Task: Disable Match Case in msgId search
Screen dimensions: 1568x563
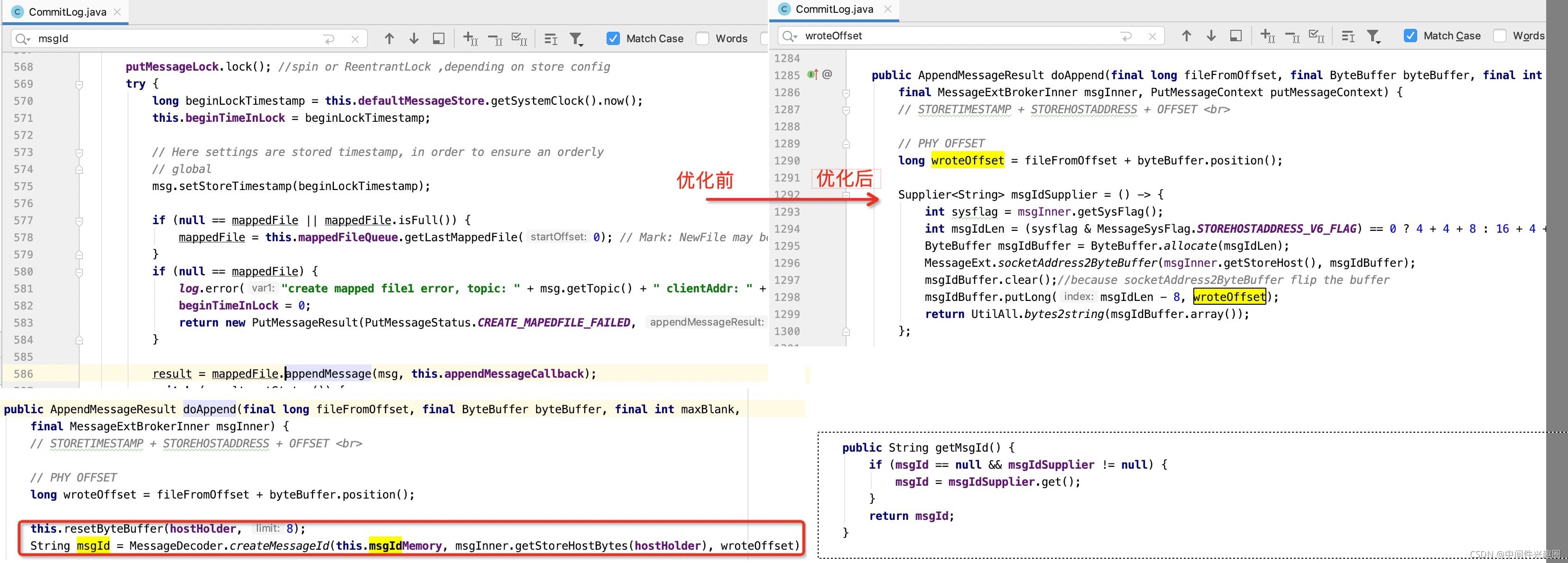Action: point(614,38)
